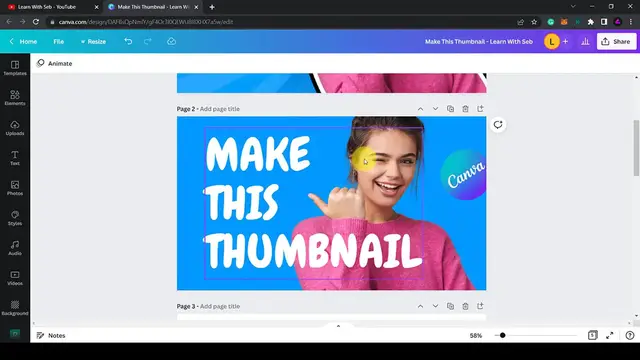Click the comment bubble beside Page 2
The image size is (640, 360).
coord(498,125)
